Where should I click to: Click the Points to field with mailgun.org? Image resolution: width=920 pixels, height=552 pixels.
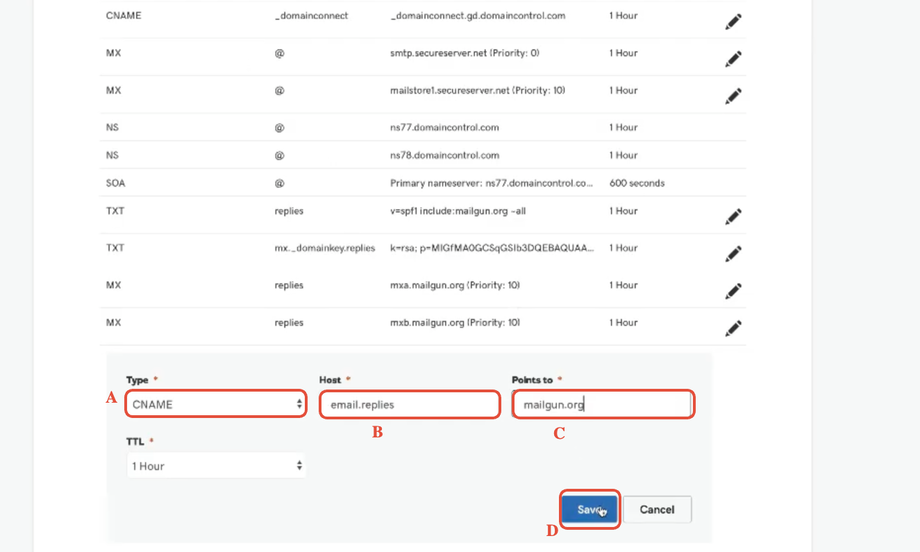603,404
